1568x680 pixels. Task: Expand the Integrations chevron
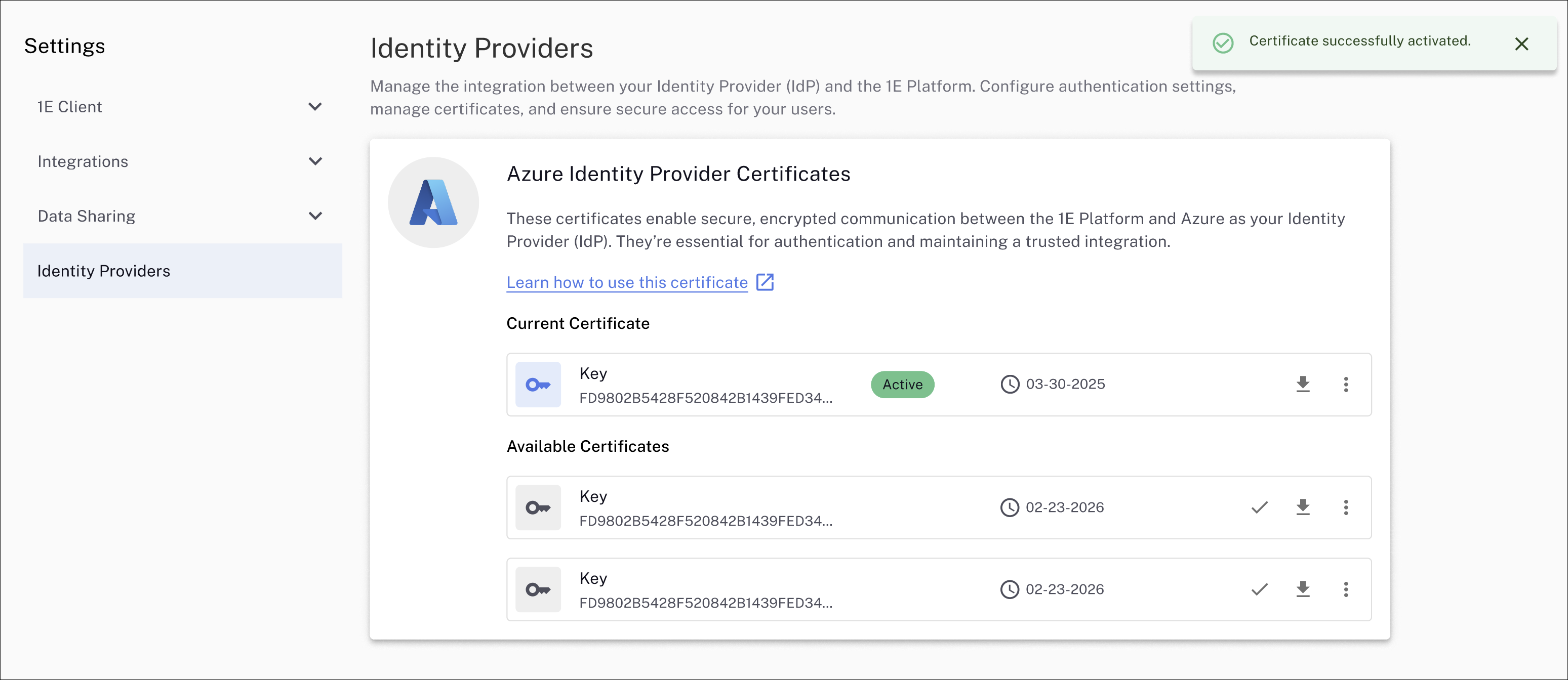pos(315,162)
